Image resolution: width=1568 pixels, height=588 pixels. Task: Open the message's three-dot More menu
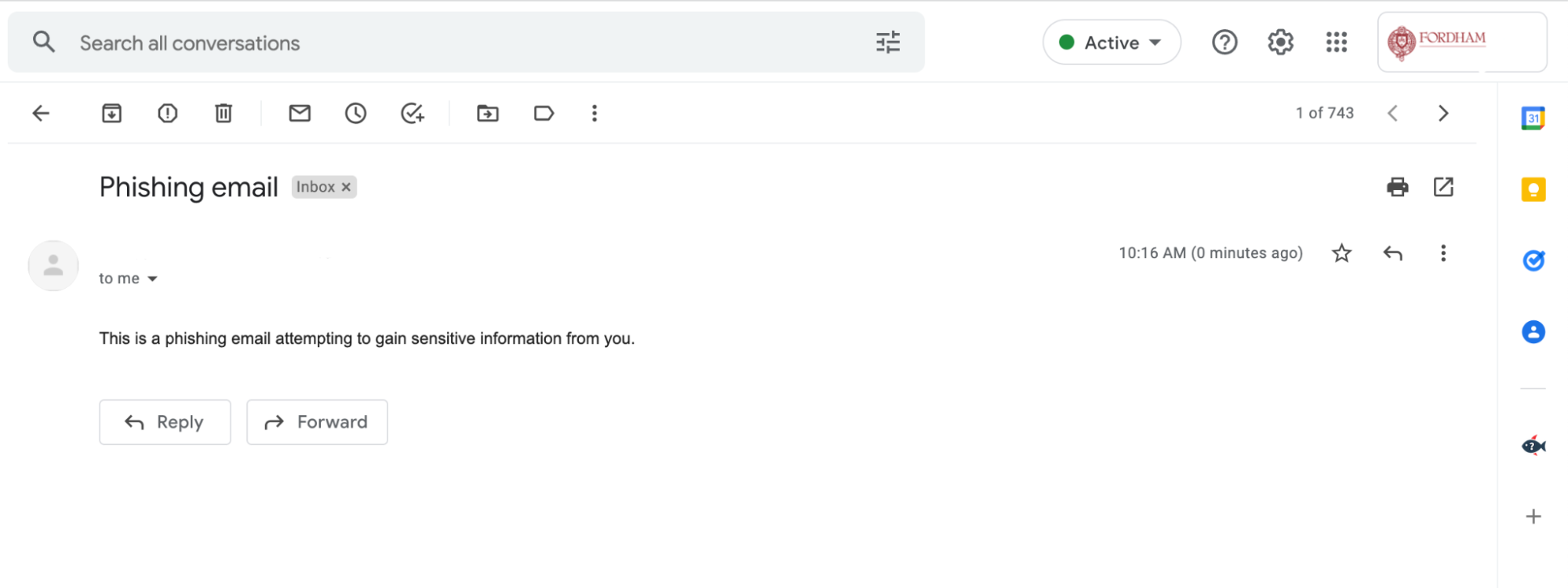click(1443, 253)
